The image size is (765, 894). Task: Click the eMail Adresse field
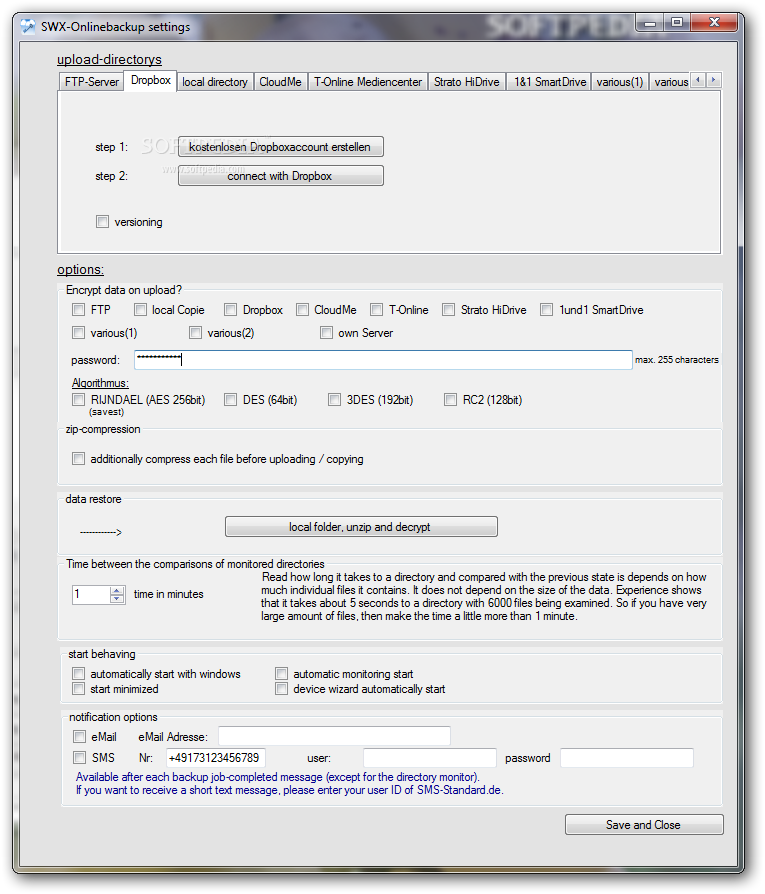pyautogui.click(x=334, y=736)
